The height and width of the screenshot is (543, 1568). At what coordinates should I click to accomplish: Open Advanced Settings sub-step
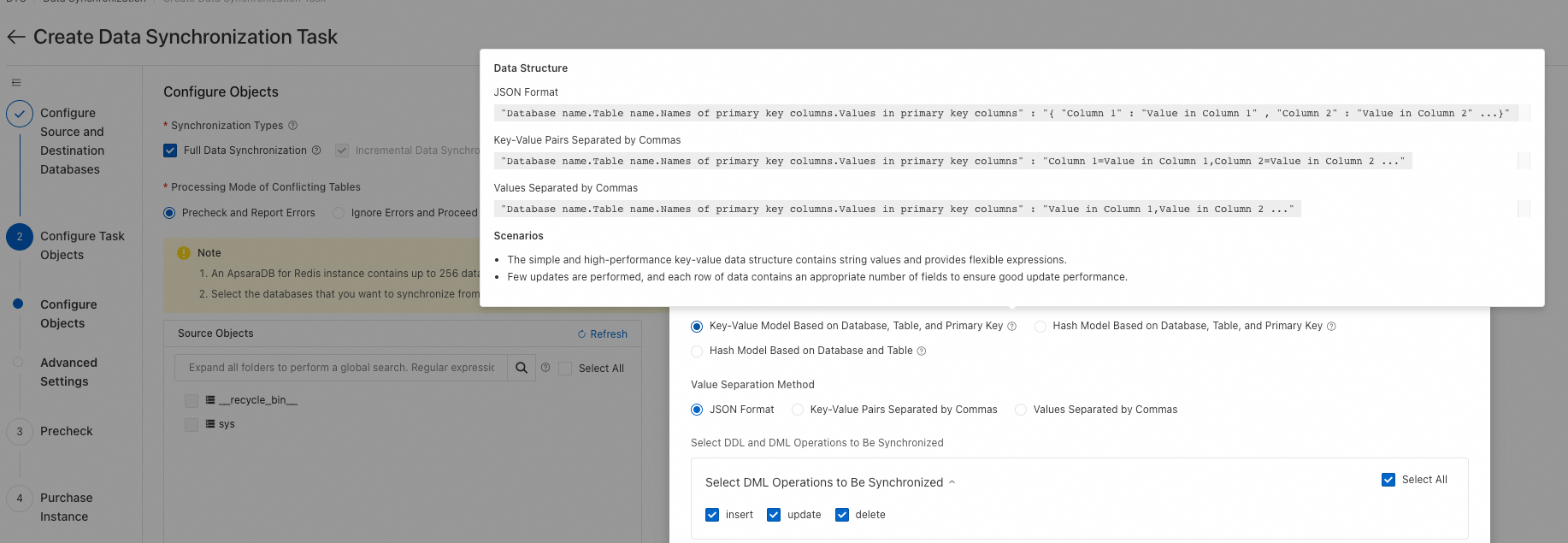(68, 372)
